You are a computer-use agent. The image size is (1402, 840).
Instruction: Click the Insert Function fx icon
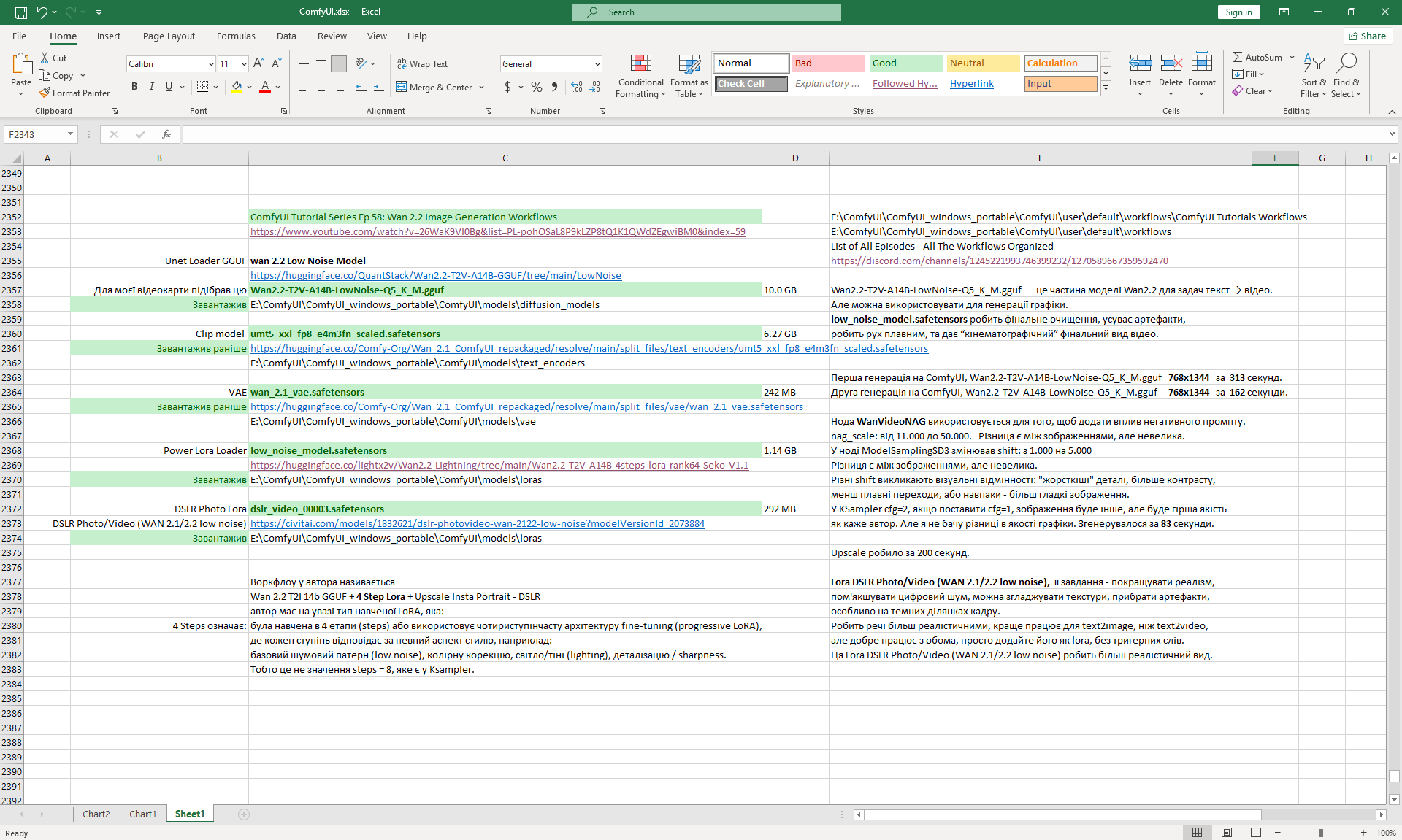[166, 134]
